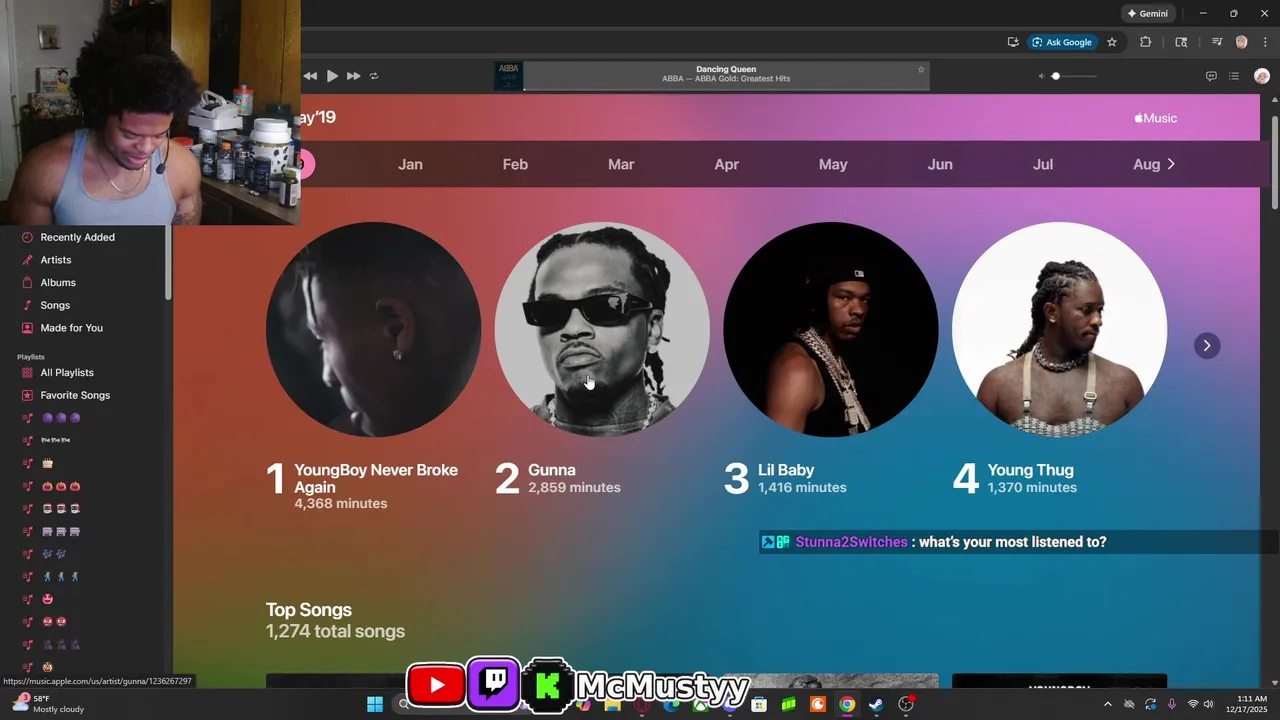1280x720 pixels.
Task: Toggle repeat mode in the player
Action: pos(374,76)
